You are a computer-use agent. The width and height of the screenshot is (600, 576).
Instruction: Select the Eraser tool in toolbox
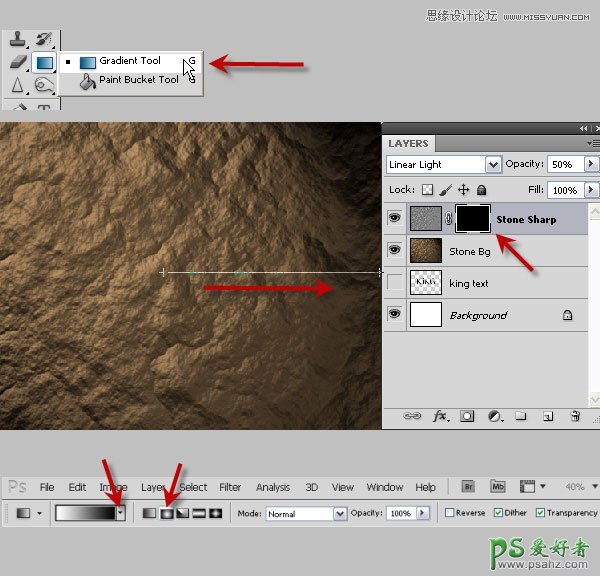(x=18, y=62)
